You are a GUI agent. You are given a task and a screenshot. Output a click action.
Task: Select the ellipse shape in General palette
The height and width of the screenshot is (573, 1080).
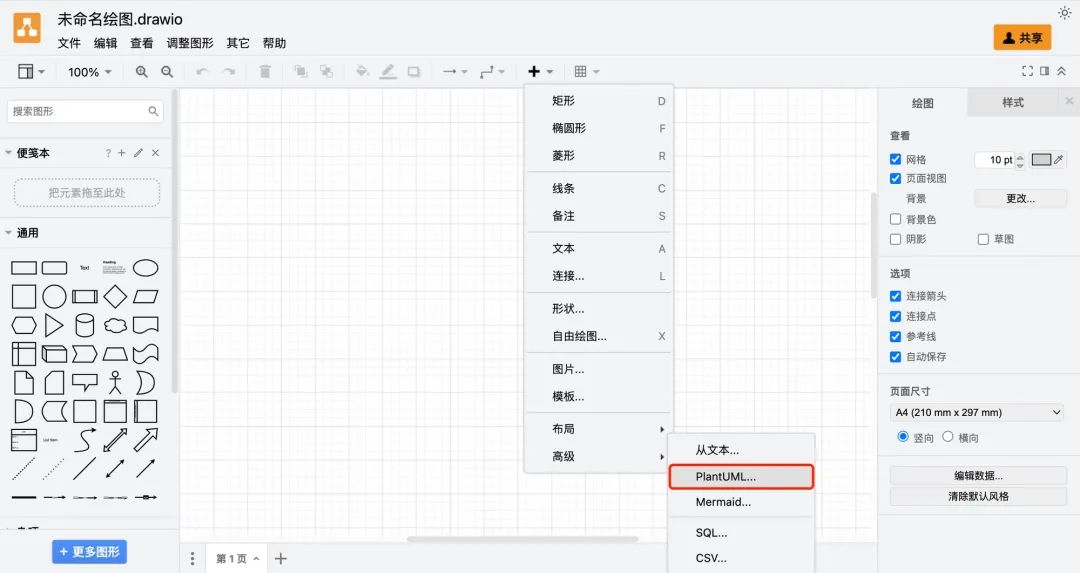(x=145, y=268)
